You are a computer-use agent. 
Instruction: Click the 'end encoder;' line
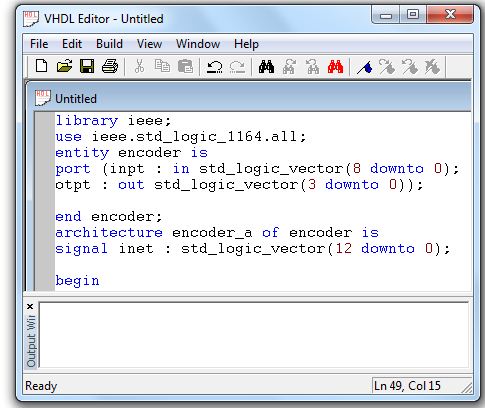[109, 217]
